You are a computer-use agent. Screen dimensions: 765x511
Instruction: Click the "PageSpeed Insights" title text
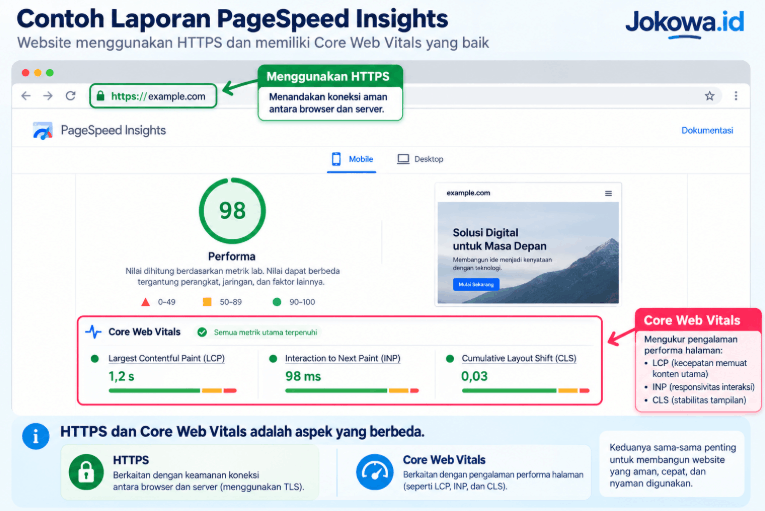click(x=113, y=130)
